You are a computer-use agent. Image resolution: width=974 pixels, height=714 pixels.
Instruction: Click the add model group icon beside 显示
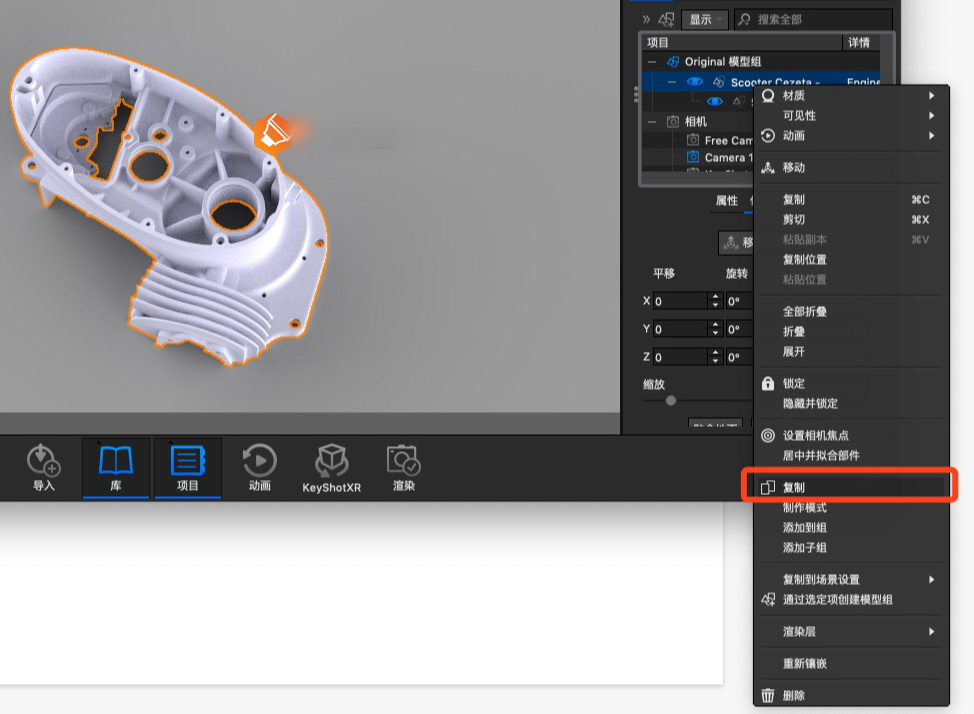[x=666, y=19]
